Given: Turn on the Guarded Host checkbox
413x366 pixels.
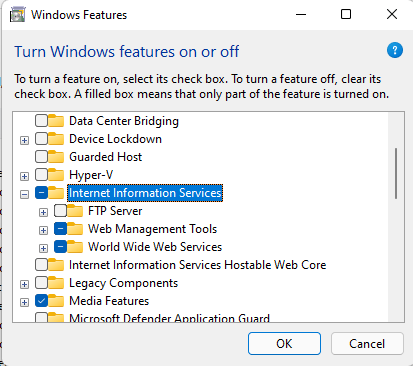Looking at the screenshot, I should coord(41,157).
